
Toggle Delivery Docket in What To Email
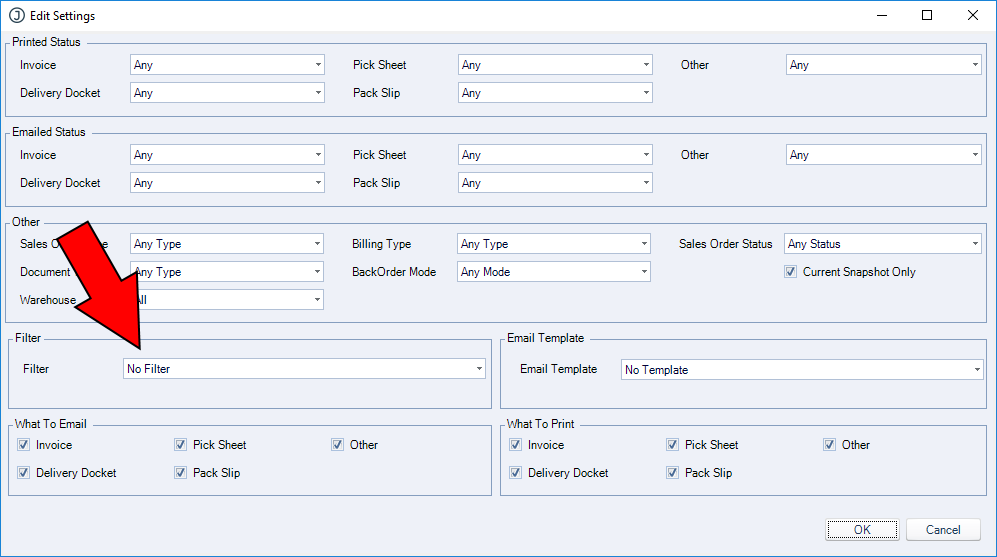24,473
